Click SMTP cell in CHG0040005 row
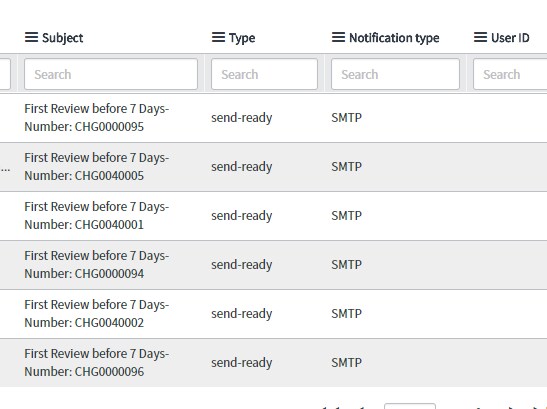 346,166
